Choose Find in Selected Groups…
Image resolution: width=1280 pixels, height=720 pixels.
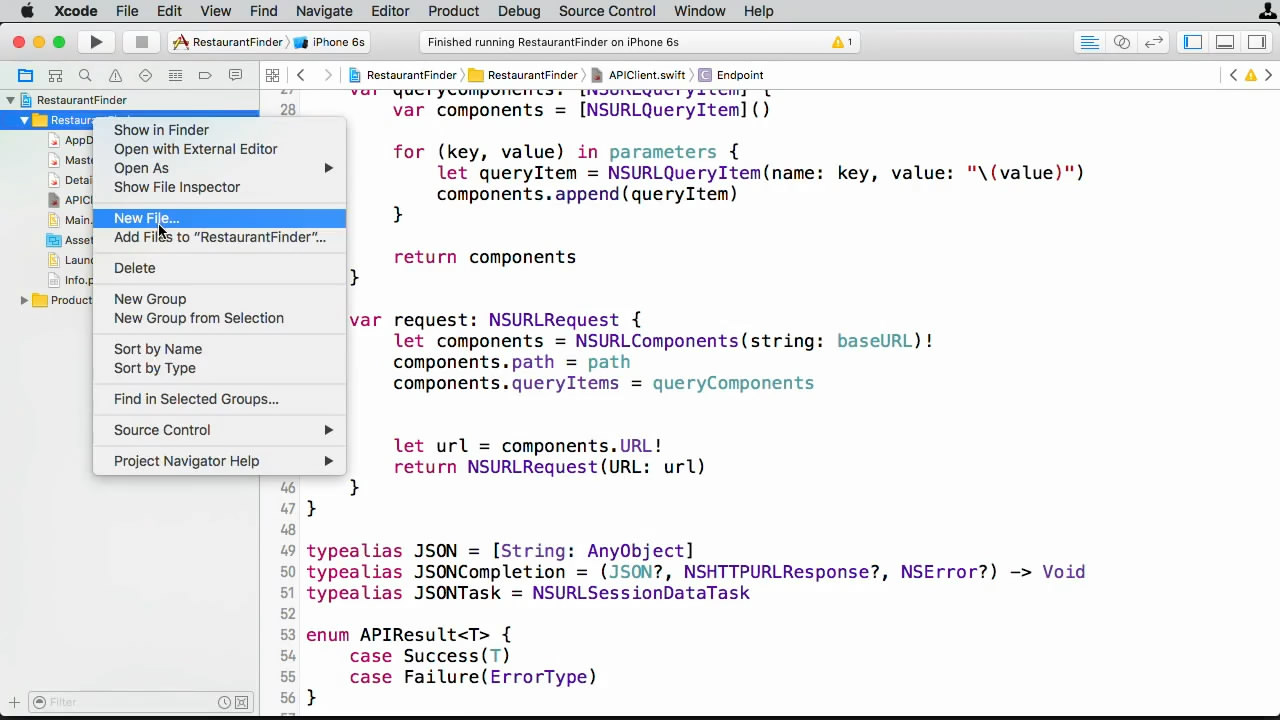(x=219, y=399)
